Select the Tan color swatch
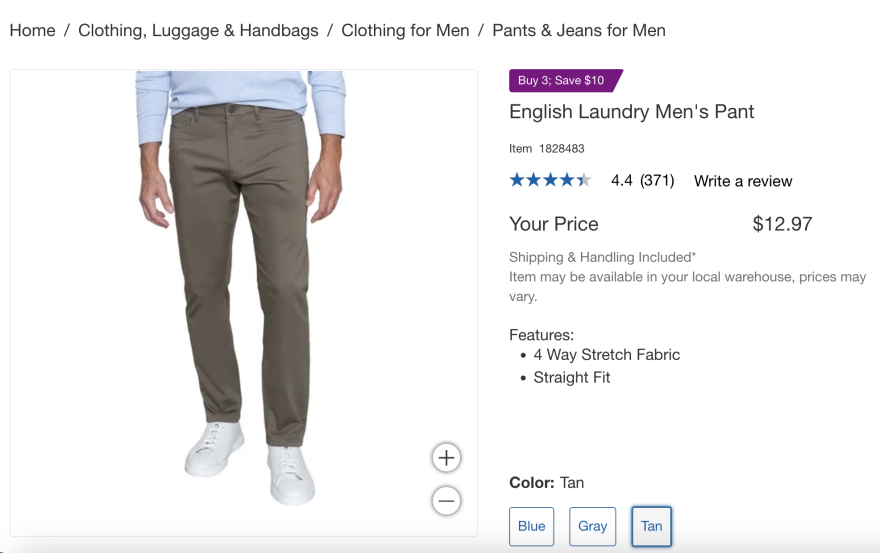880x553 pixels. click(651, 526)
